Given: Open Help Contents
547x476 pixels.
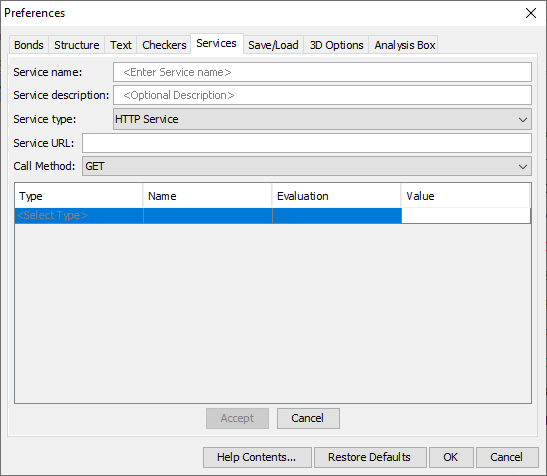Looking at the screenshot, I should 257,457.
